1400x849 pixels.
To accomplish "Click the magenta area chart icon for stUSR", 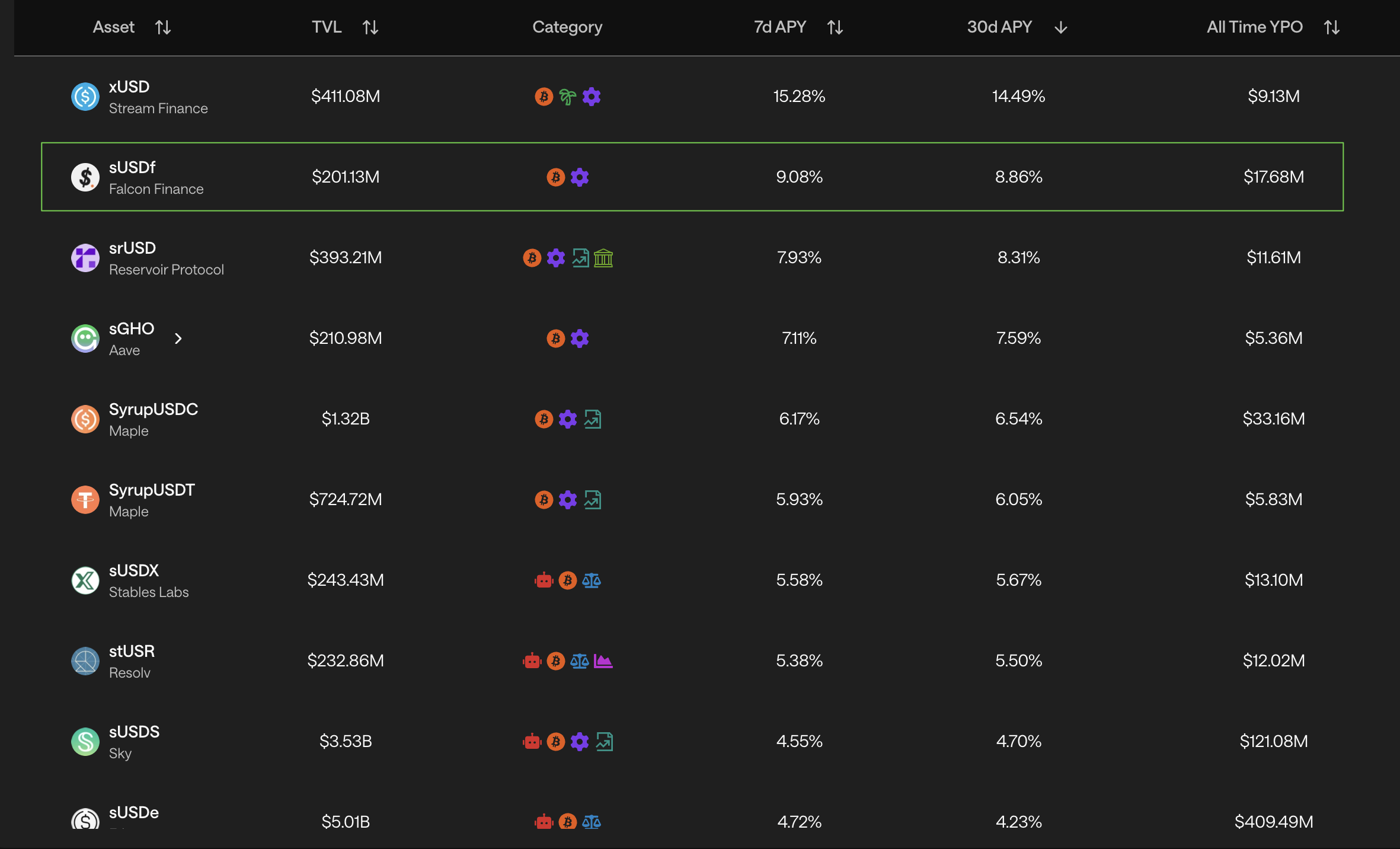I will (603, 661).
